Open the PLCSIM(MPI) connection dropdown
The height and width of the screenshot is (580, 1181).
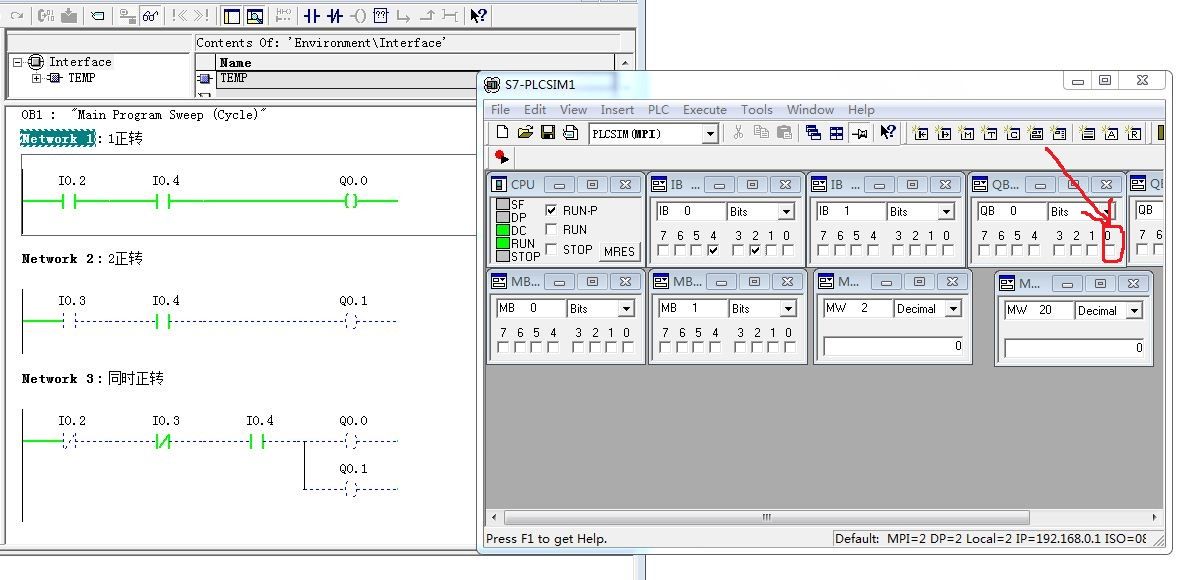pyautogui.click(x=710, y=133)
